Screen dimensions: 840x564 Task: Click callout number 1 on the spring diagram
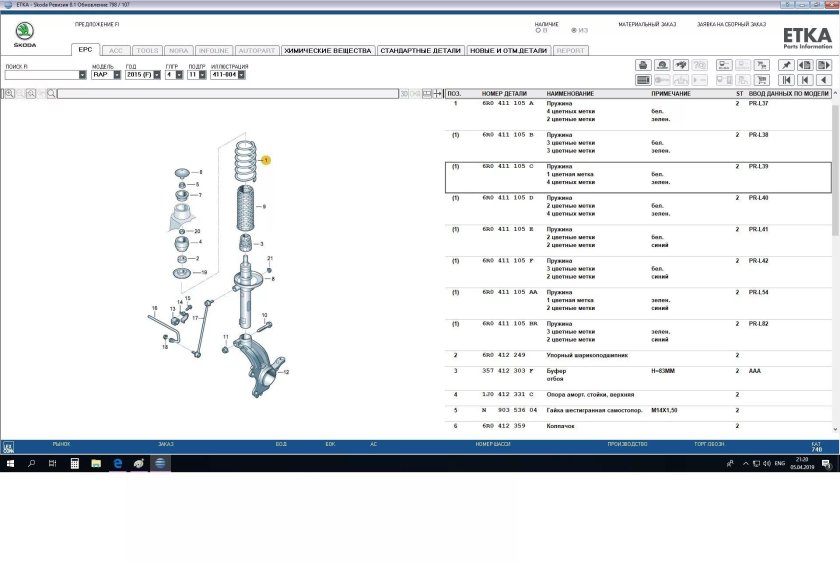coord(266,160)
